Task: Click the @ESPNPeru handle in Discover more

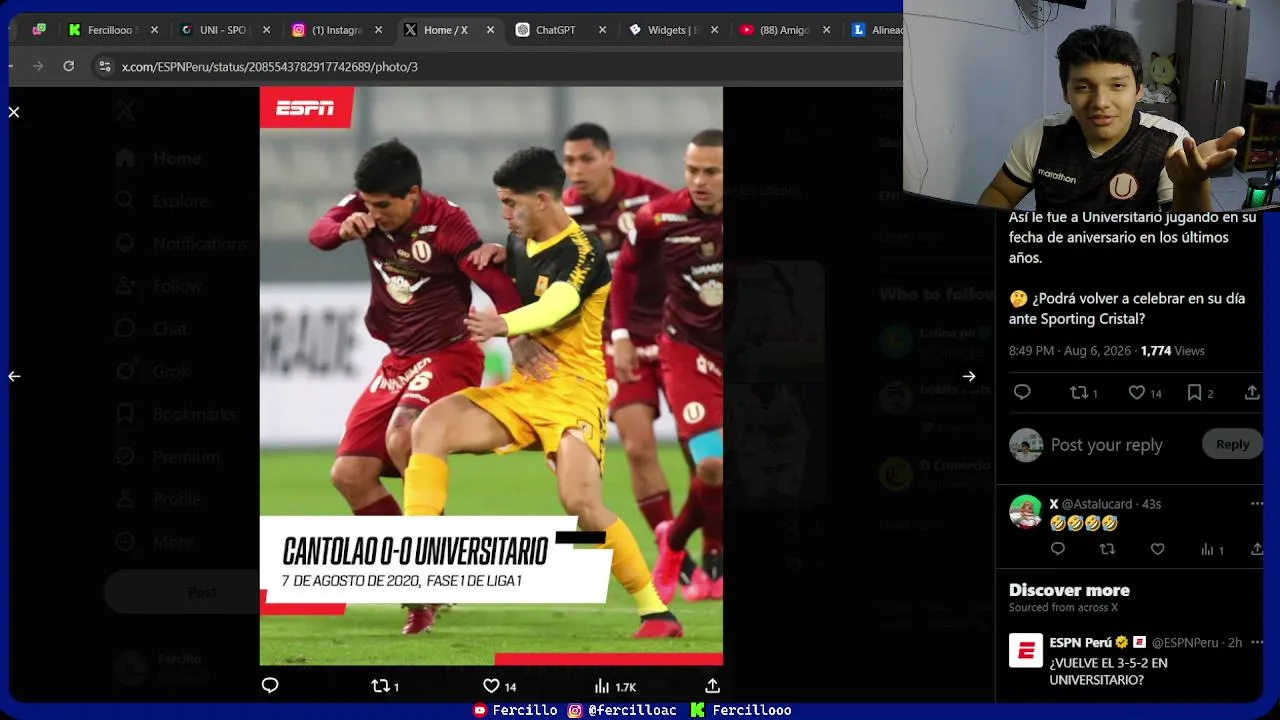Action: [x=1185, y=642]
